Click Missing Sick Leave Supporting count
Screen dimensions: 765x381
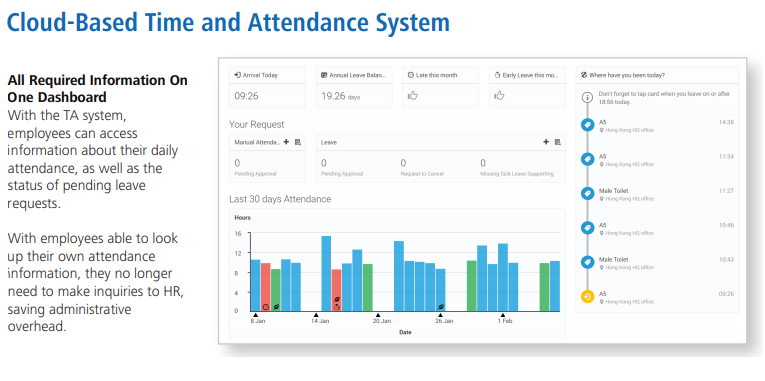tap(483, 163)
